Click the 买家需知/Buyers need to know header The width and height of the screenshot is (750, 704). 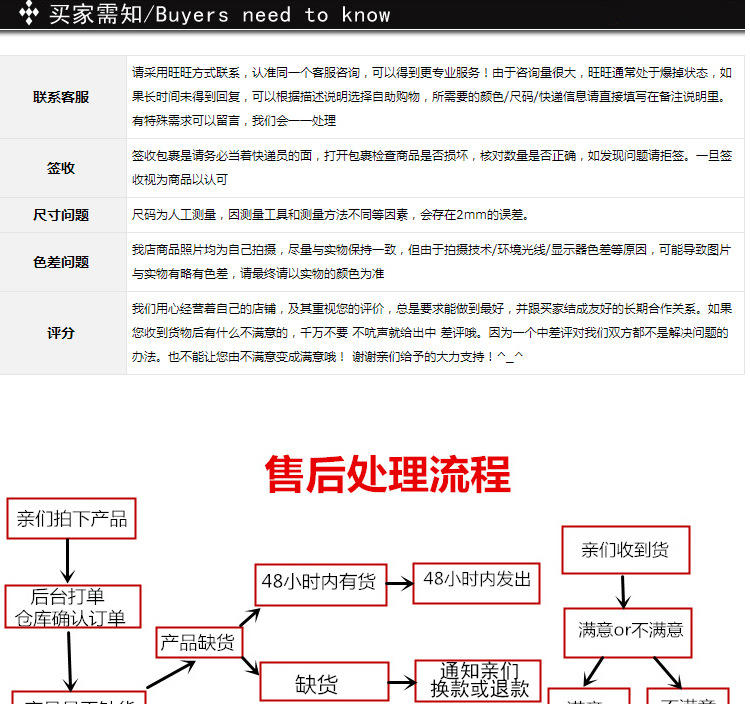coord(220,14)
